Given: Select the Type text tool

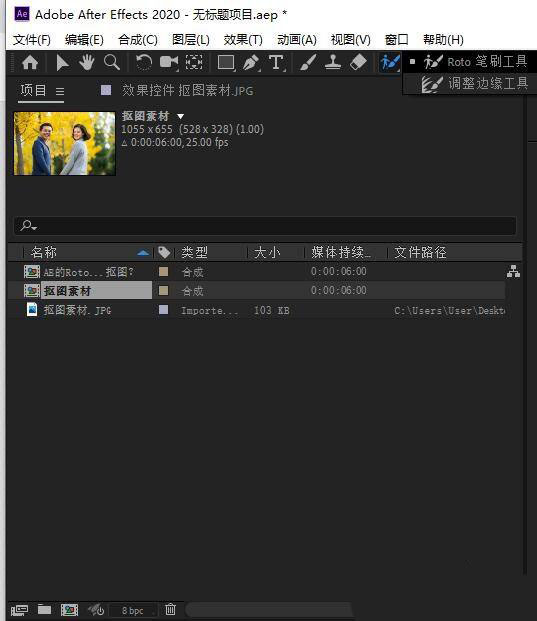Looking at the screenshot, I should tap(276, 63).
